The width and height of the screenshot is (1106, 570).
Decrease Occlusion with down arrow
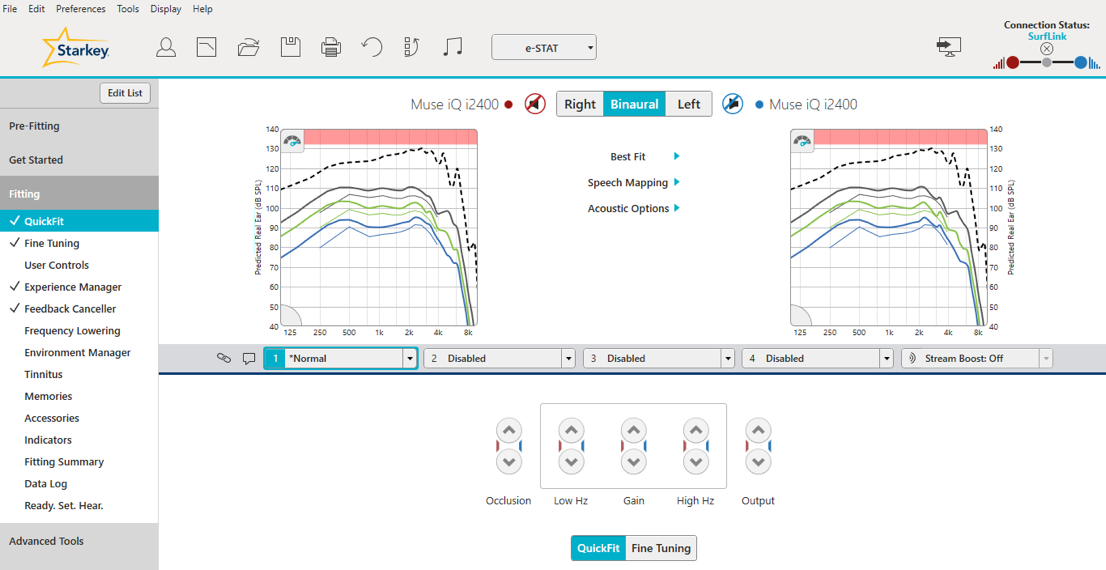tap(509, 462)
